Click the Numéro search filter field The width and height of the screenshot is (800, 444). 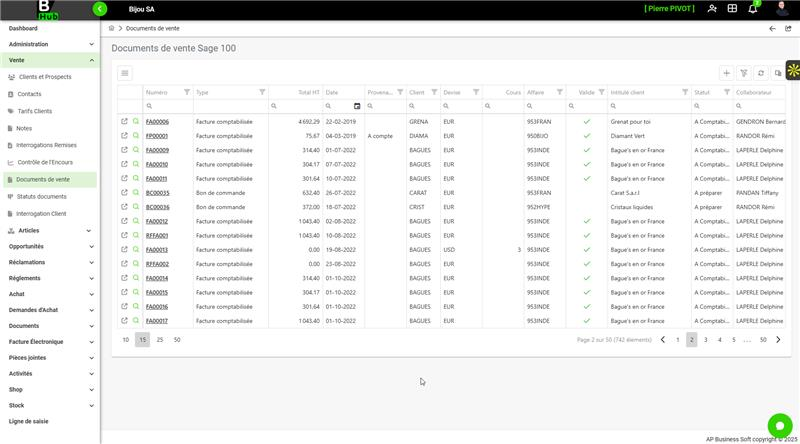point(168,106)
